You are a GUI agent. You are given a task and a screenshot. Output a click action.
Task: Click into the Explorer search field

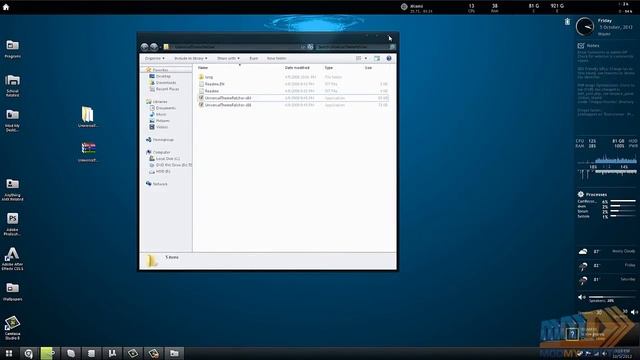pos(353,47)
